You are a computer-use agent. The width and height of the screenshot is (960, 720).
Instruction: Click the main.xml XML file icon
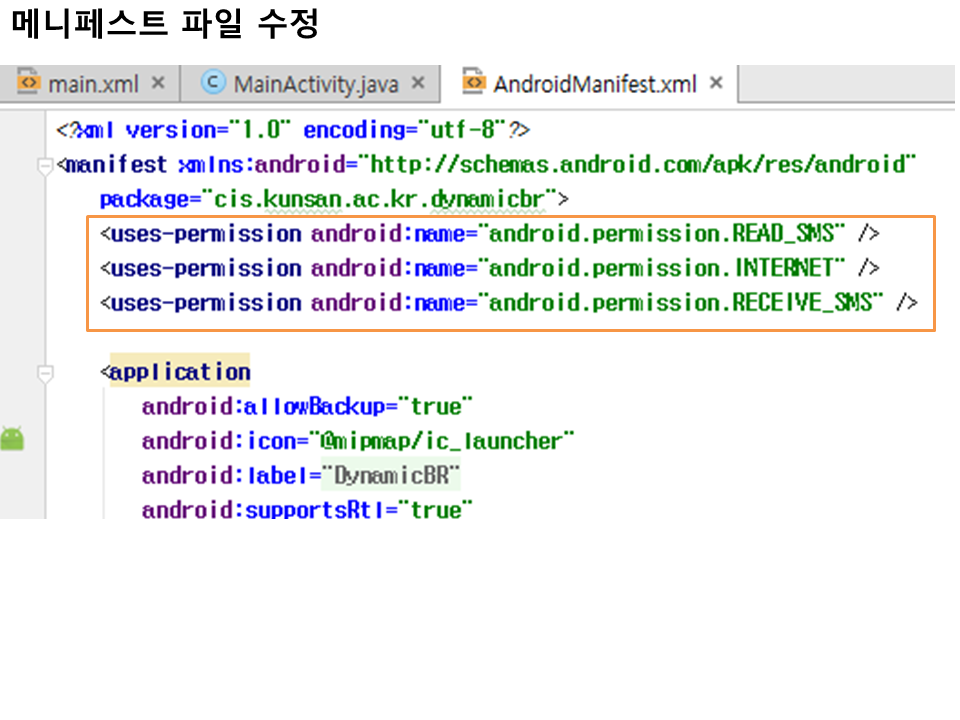click(30, 83)
